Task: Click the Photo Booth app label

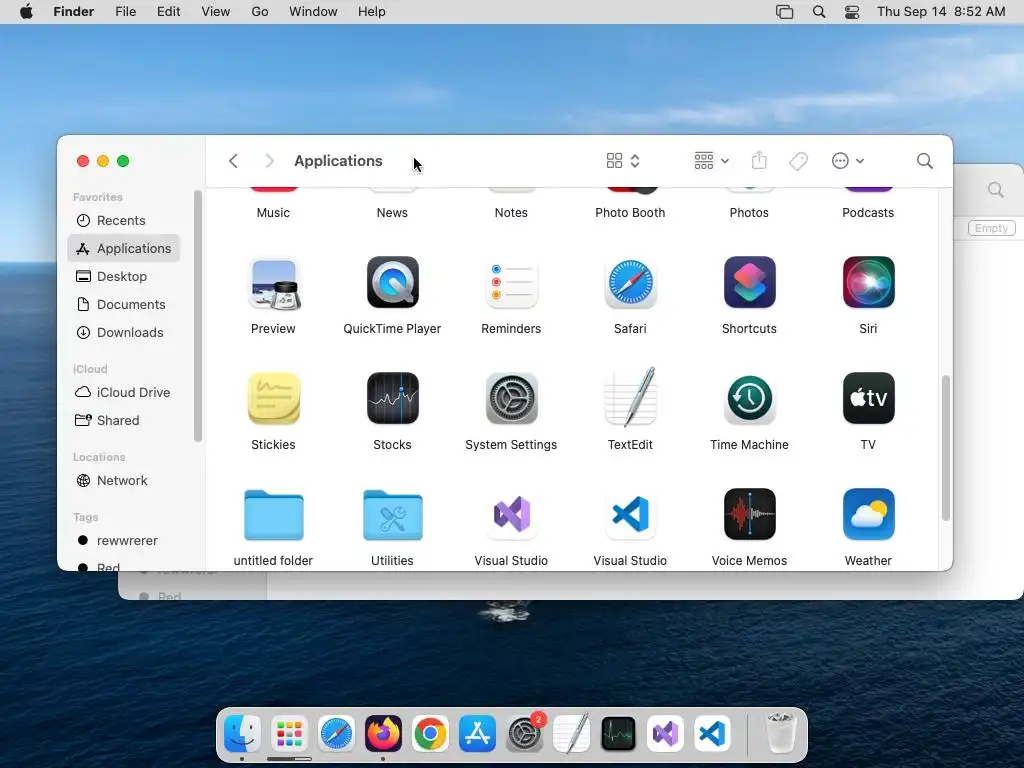Action: tap(630, 213)
